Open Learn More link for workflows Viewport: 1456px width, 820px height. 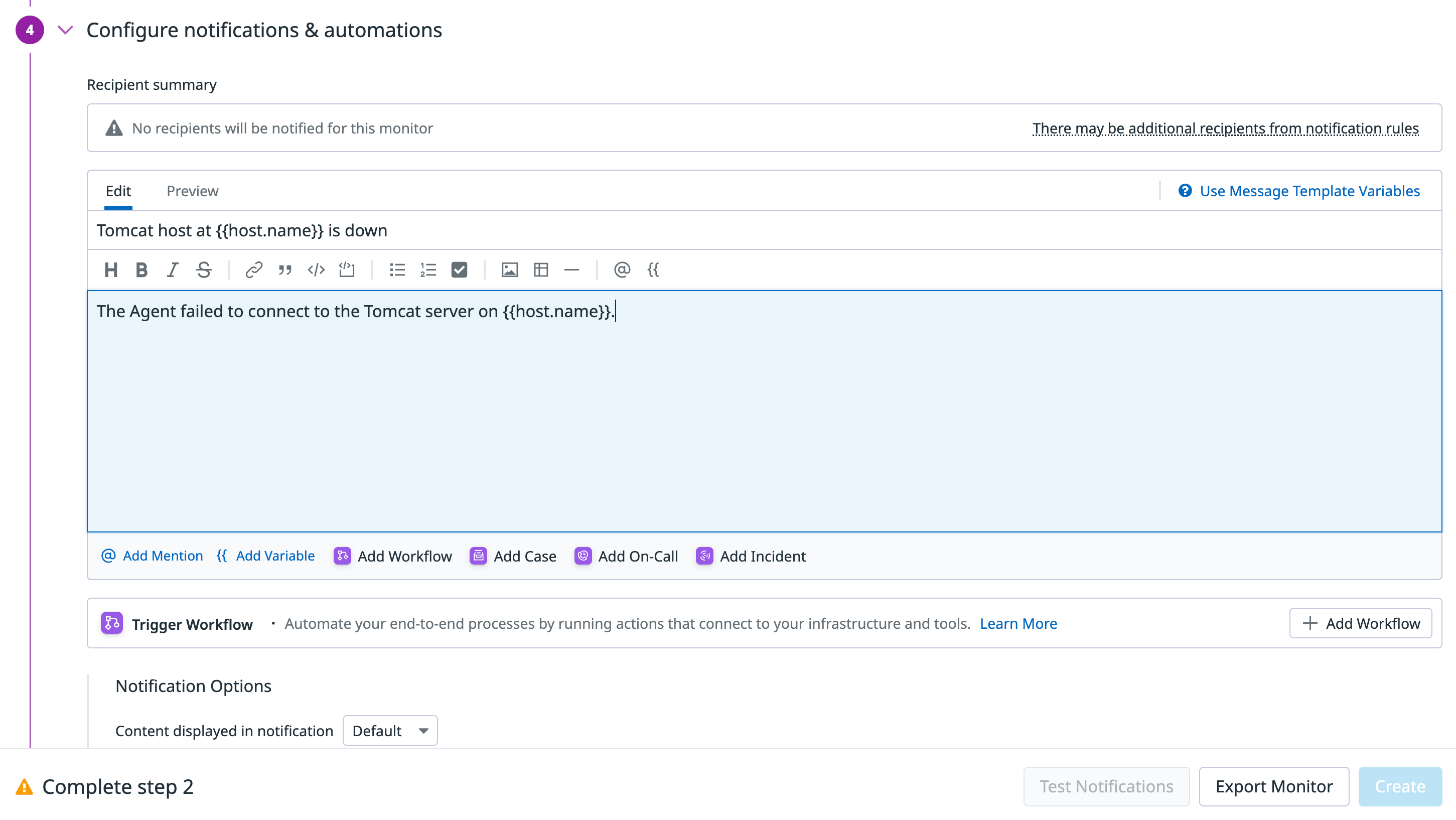click(1018, 623)
